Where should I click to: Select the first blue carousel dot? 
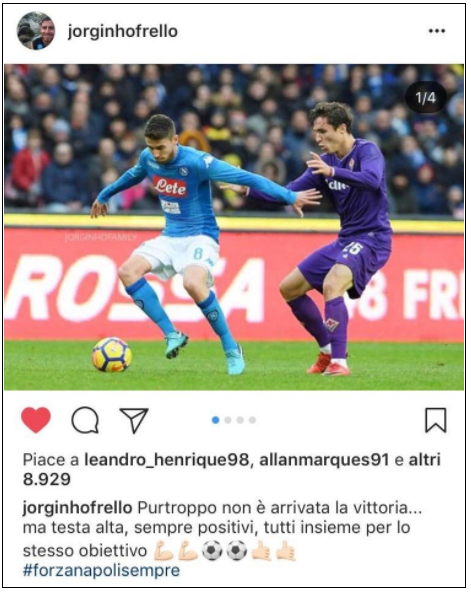tap(216, 420)
